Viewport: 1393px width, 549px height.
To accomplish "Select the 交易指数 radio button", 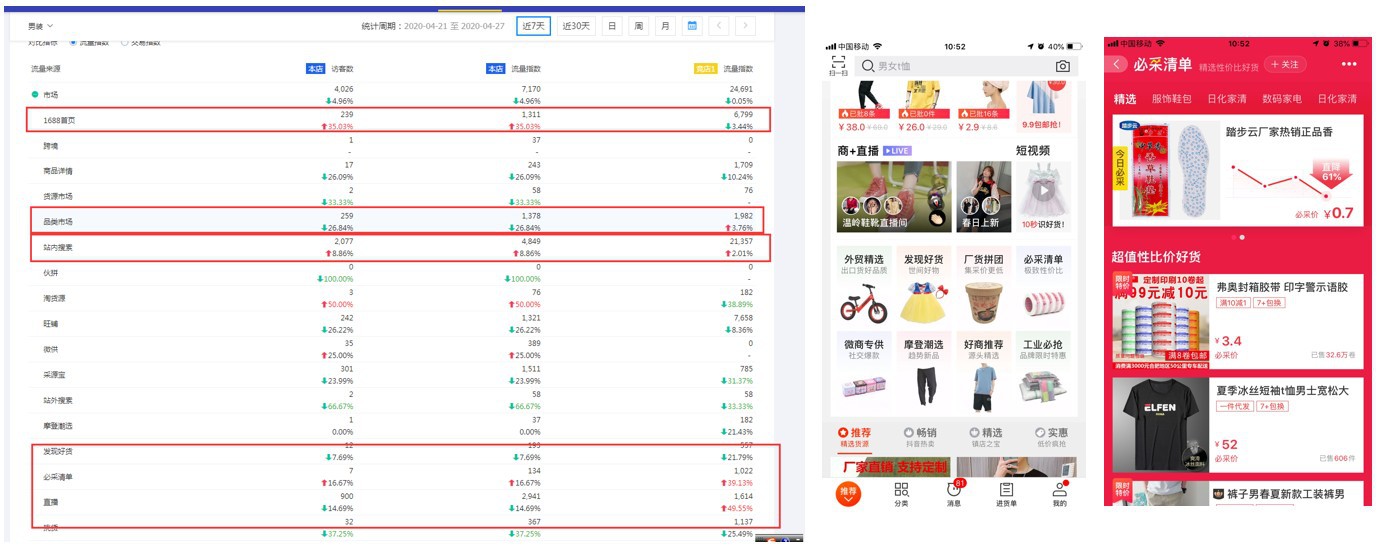I will pos(125,42).
